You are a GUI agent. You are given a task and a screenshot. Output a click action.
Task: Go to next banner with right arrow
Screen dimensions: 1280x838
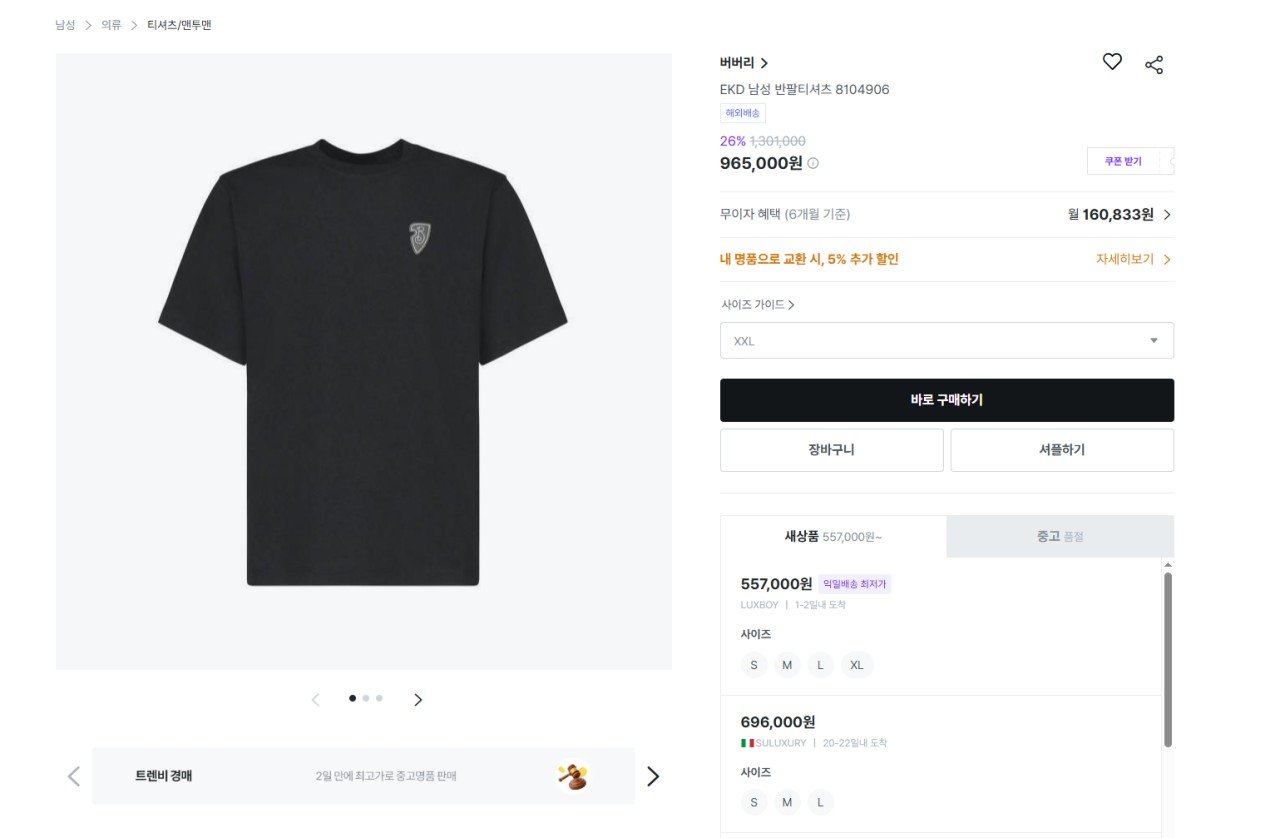[653, 776]
